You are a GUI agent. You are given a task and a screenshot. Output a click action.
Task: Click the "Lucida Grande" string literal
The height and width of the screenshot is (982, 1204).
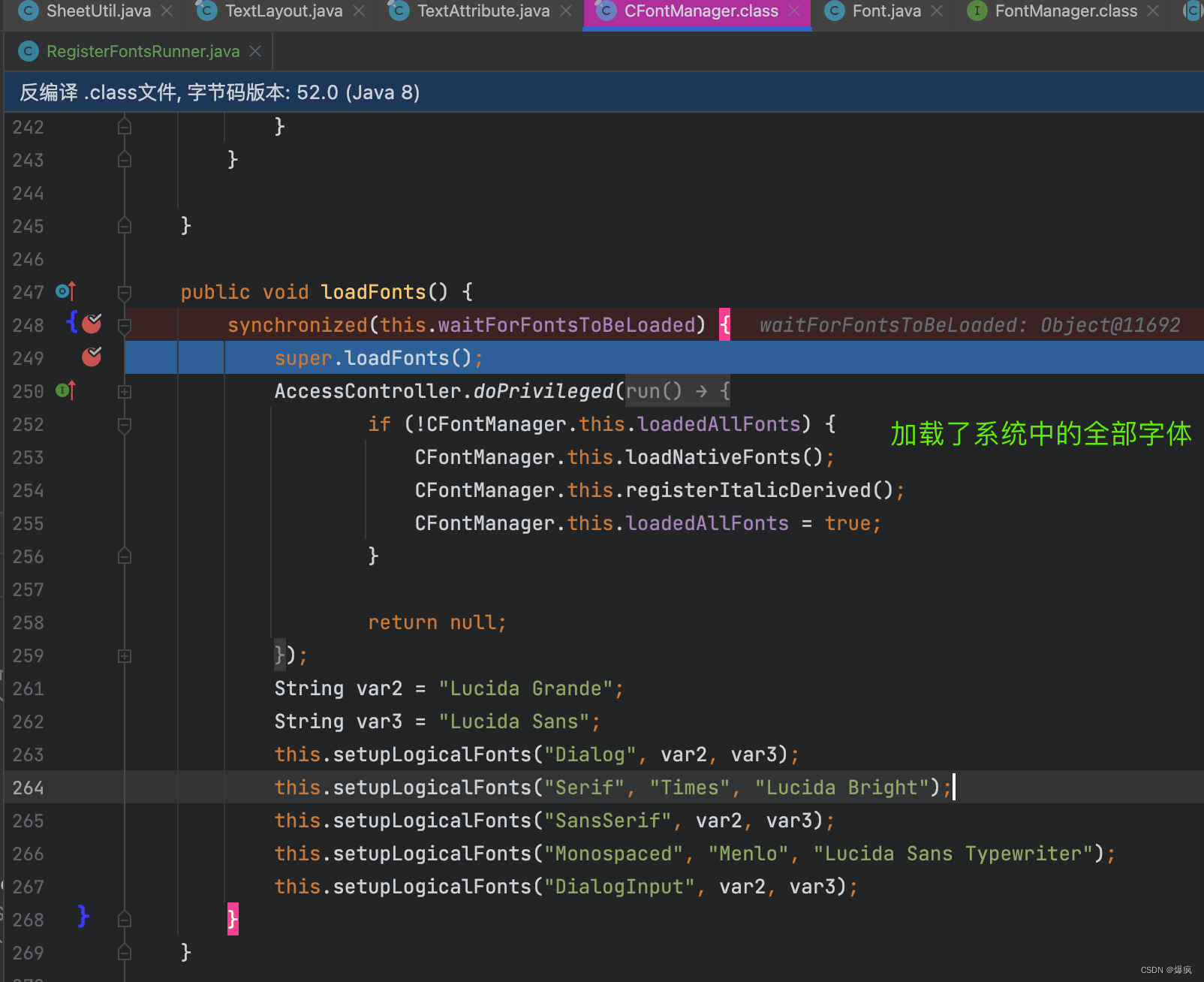click(525, 688)
